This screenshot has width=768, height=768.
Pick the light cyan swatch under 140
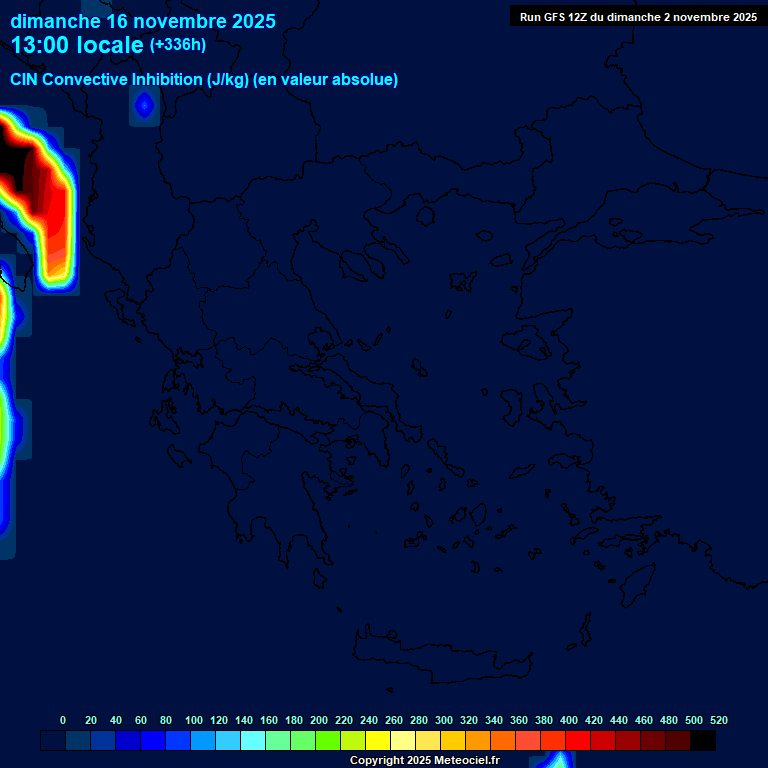tap(253, 741)
